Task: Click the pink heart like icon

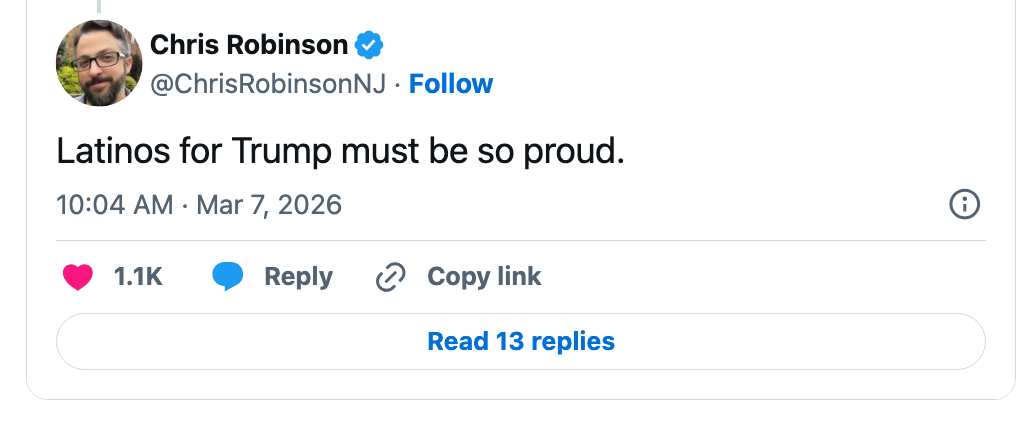Action: click(x=78, y=277)
